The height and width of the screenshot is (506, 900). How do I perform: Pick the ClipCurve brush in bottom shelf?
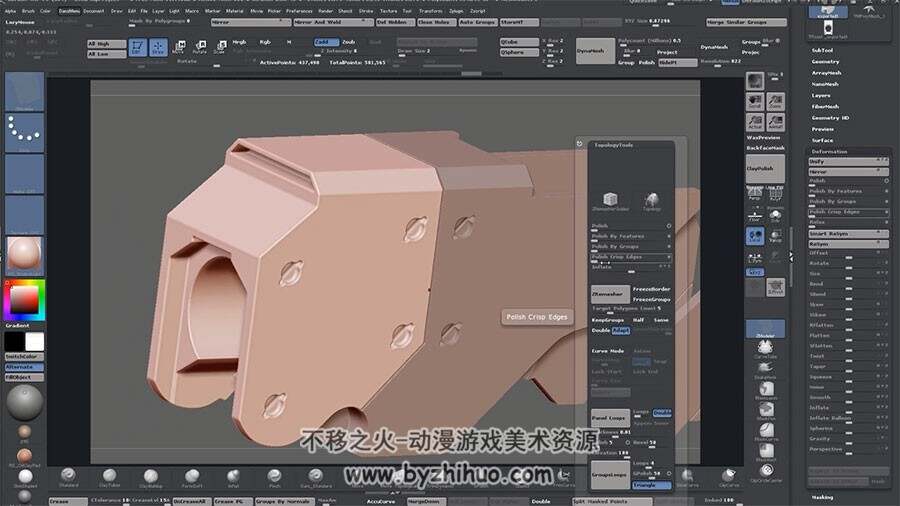[x=728, y=477]
